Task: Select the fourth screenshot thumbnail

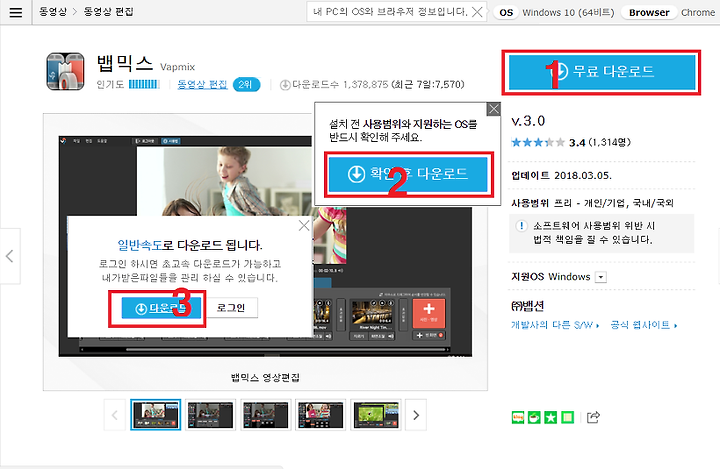Action: pyautogui.click(x=321, y=415)
